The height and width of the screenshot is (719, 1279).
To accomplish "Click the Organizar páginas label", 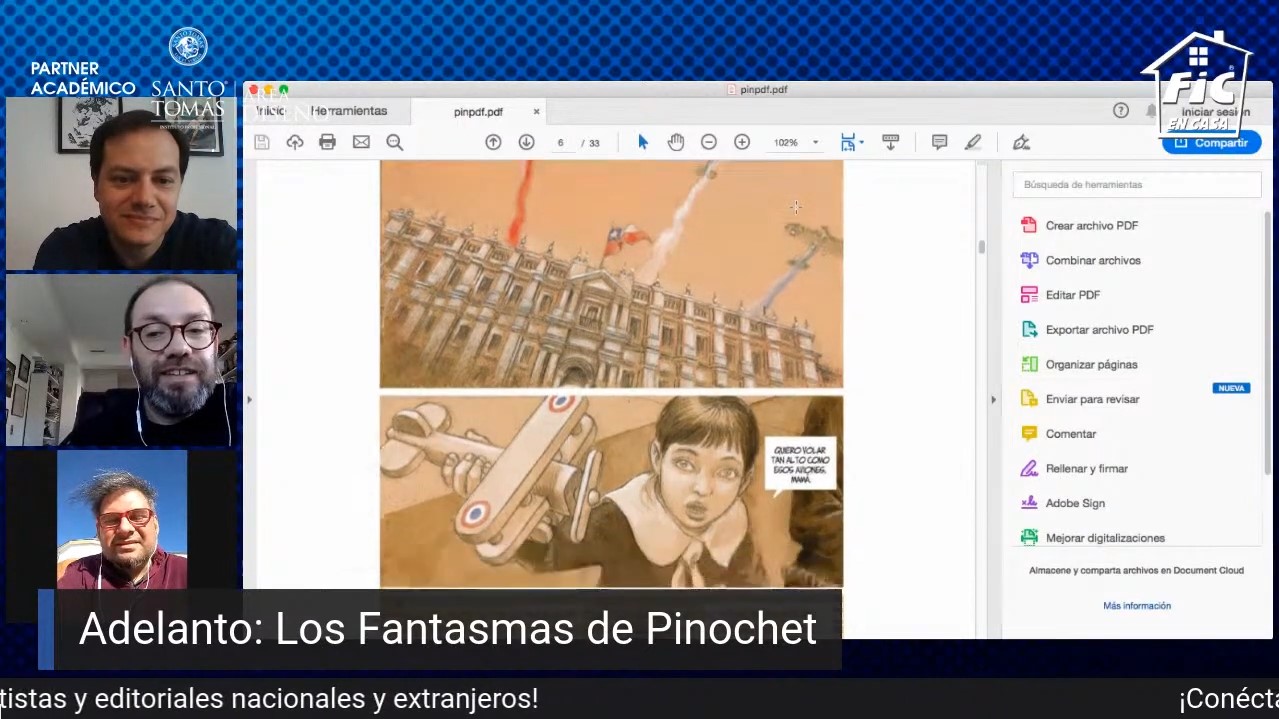I will (1092, 365).
